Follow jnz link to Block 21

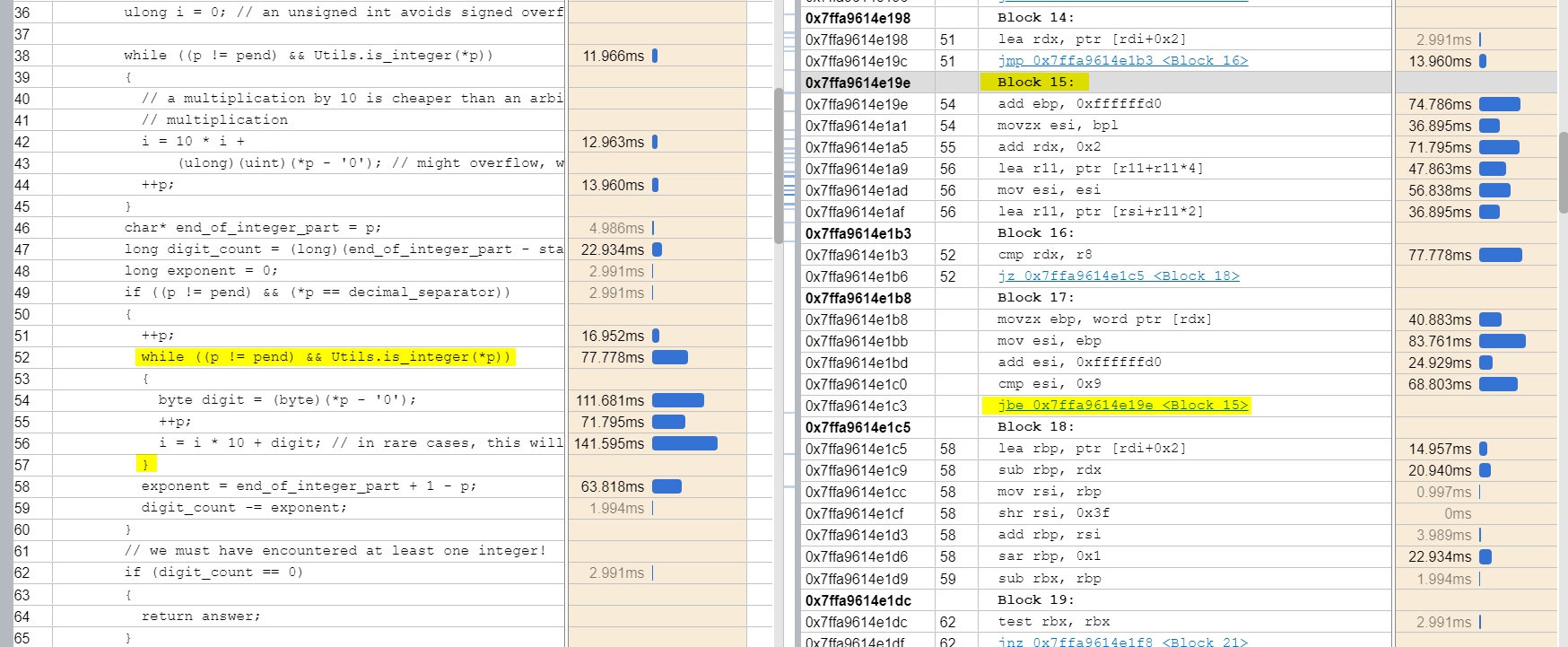click(1122, 642)
